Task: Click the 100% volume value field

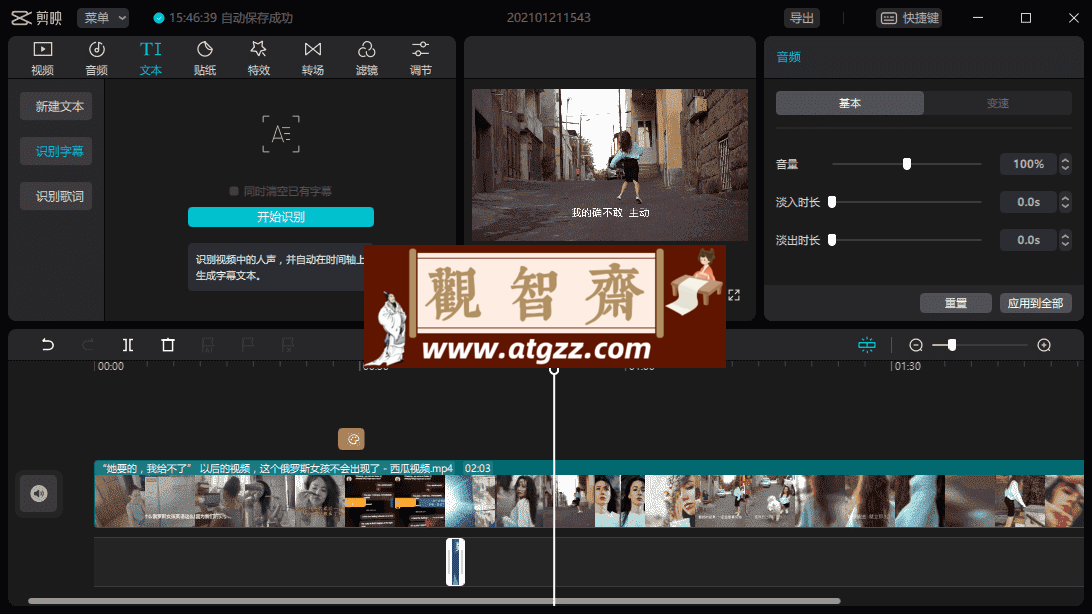Action: [1028, 164]
